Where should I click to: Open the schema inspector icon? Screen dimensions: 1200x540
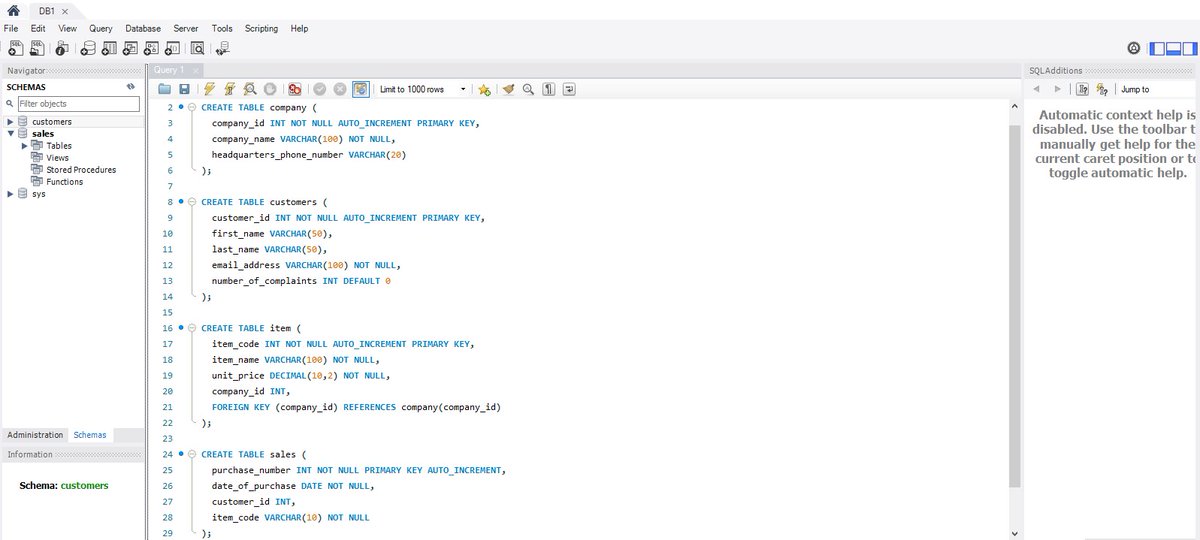pyautogui.click(x=62, y=48)
